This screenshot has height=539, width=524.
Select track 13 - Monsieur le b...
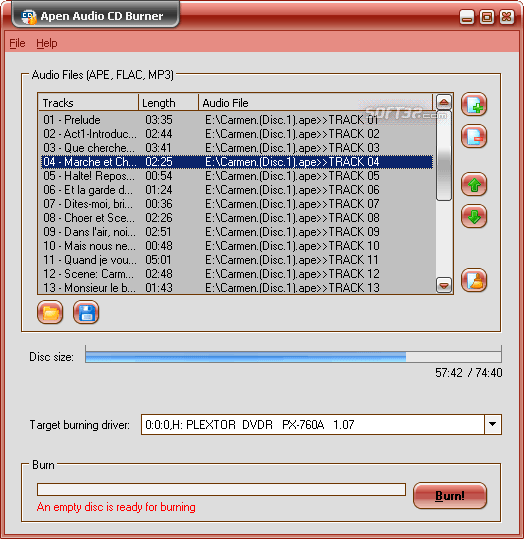click(237, 288)
